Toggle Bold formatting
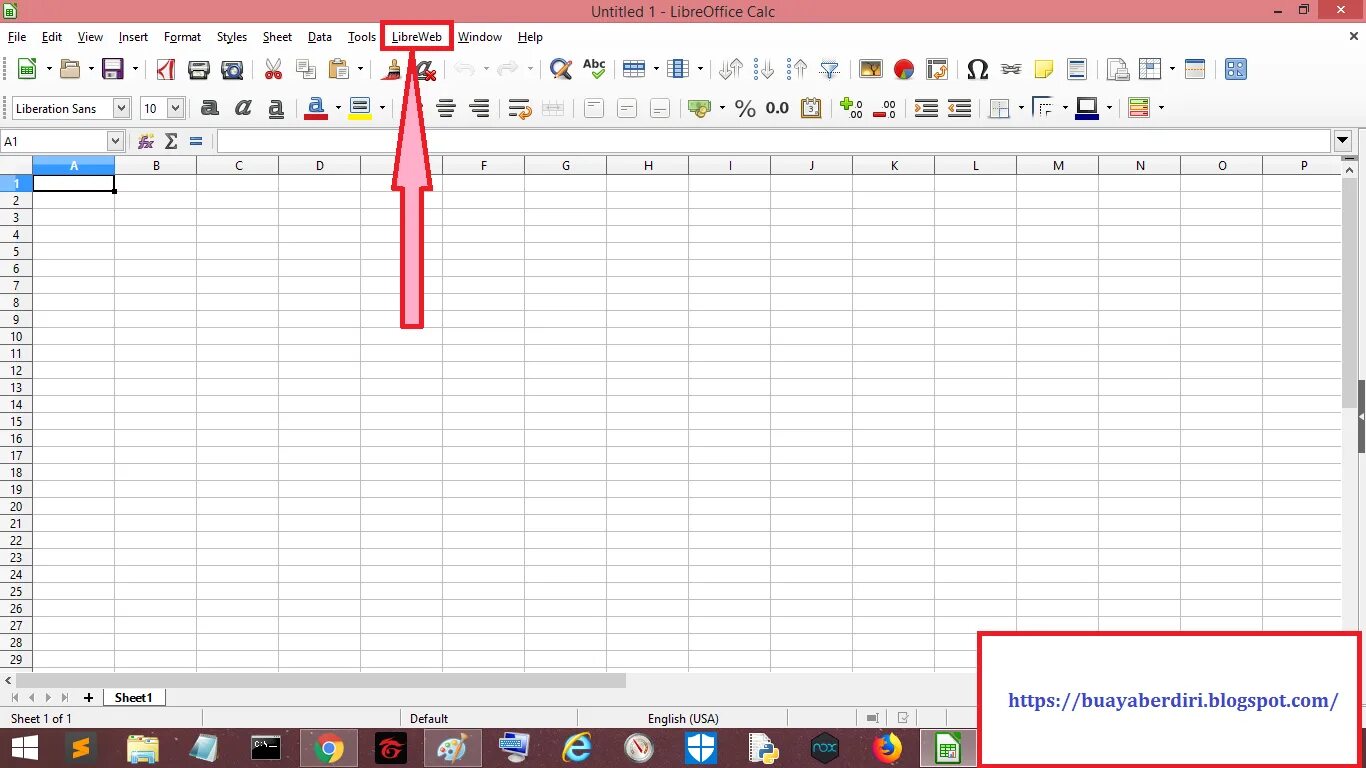Screen dimensions: 1366x768 pos(210,108)
